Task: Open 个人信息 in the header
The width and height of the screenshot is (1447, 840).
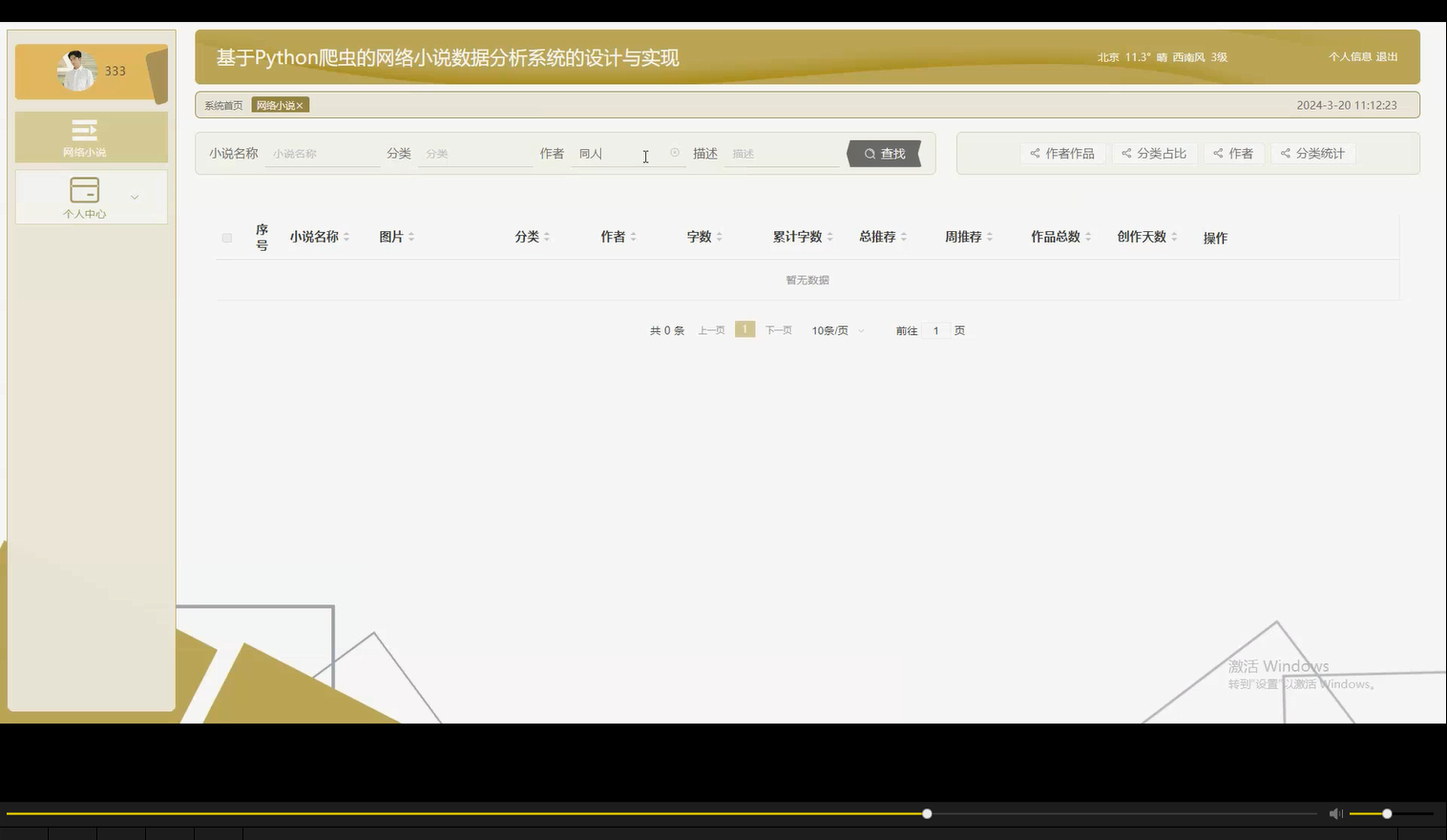Action: pyautogui.click(x=1350, y=57)
